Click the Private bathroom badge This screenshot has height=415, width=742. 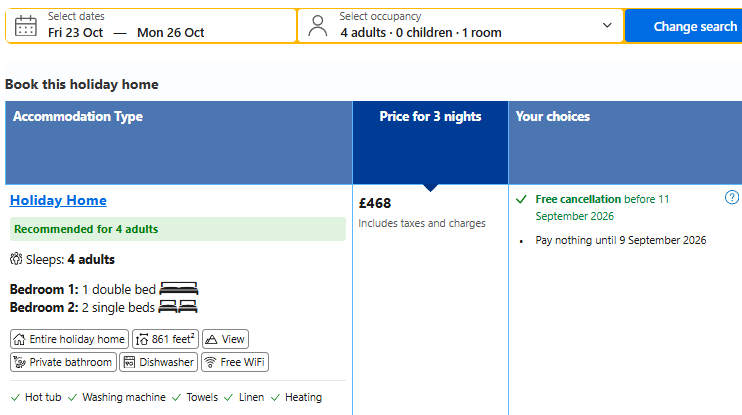[63, 362]
